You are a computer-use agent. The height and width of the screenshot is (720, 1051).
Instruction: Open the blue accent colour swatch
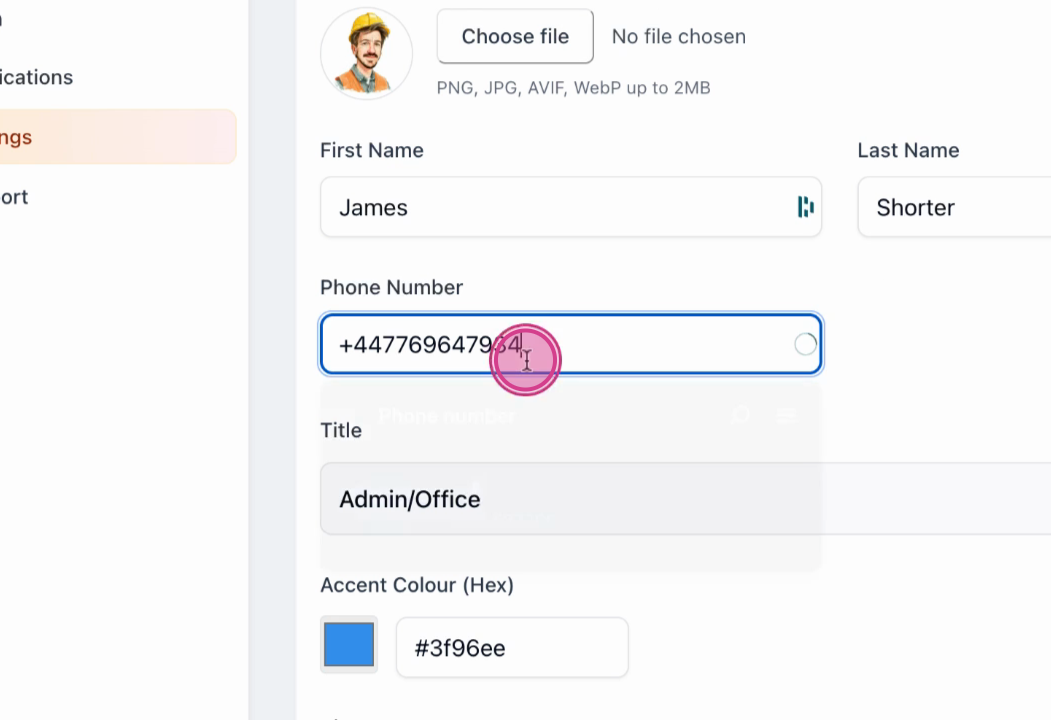coord(349,644)
